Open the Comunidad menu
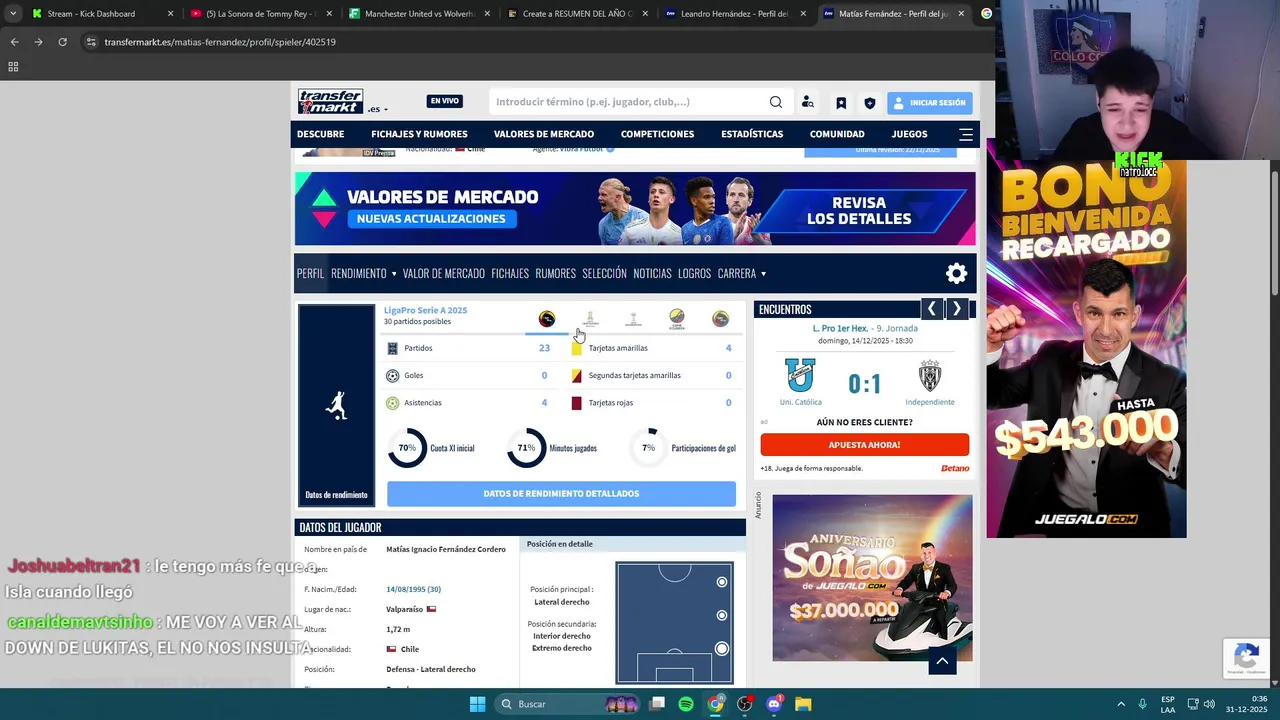 tap(837, 134)
